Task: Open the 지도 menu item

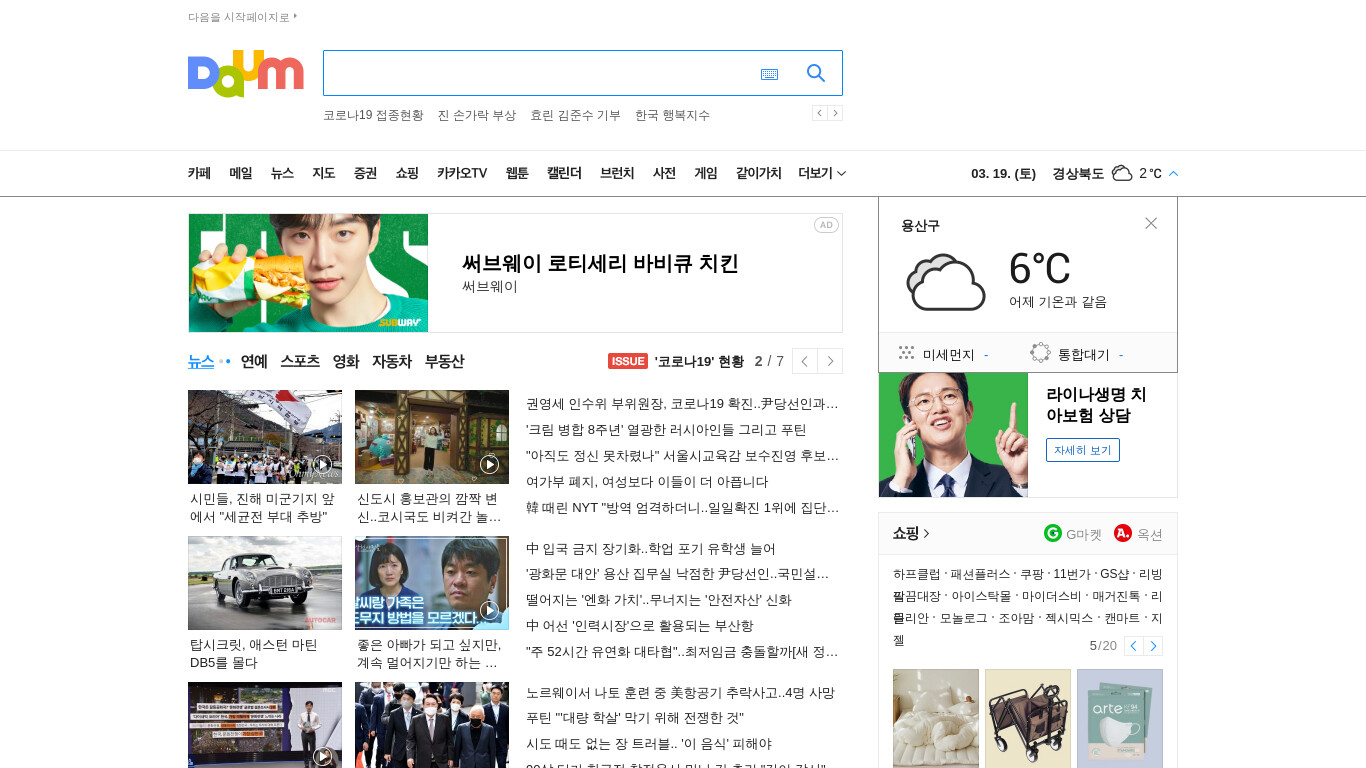Action: (x=323, y=173)
